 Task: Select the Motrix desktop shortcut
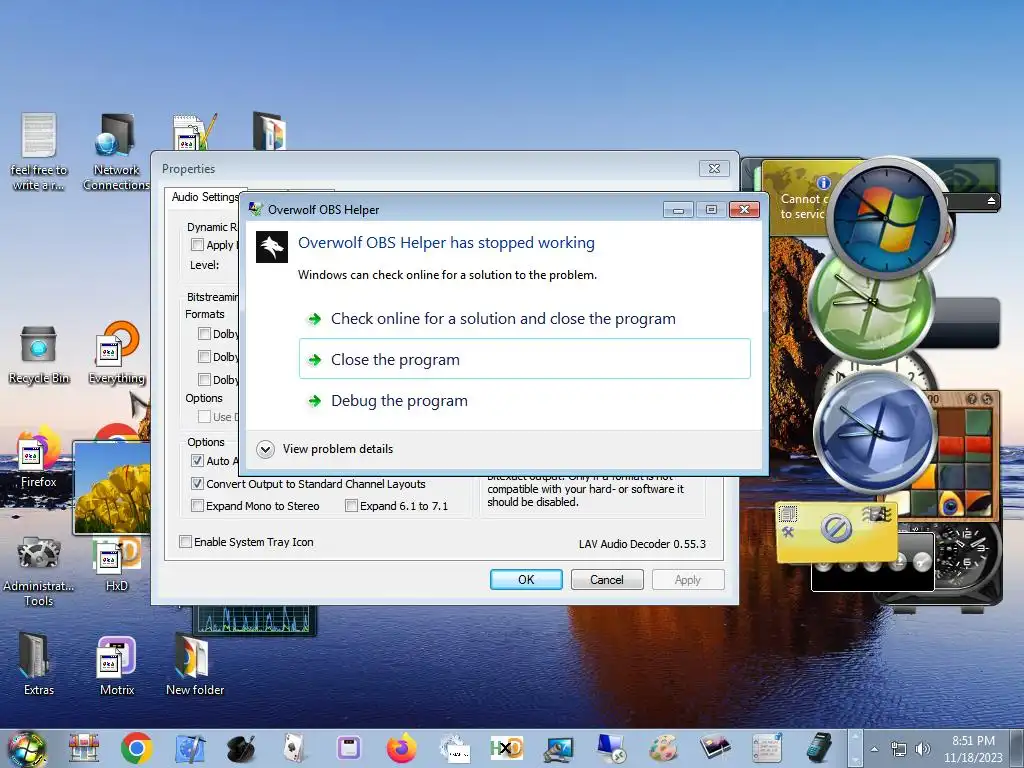coord(117,665)
